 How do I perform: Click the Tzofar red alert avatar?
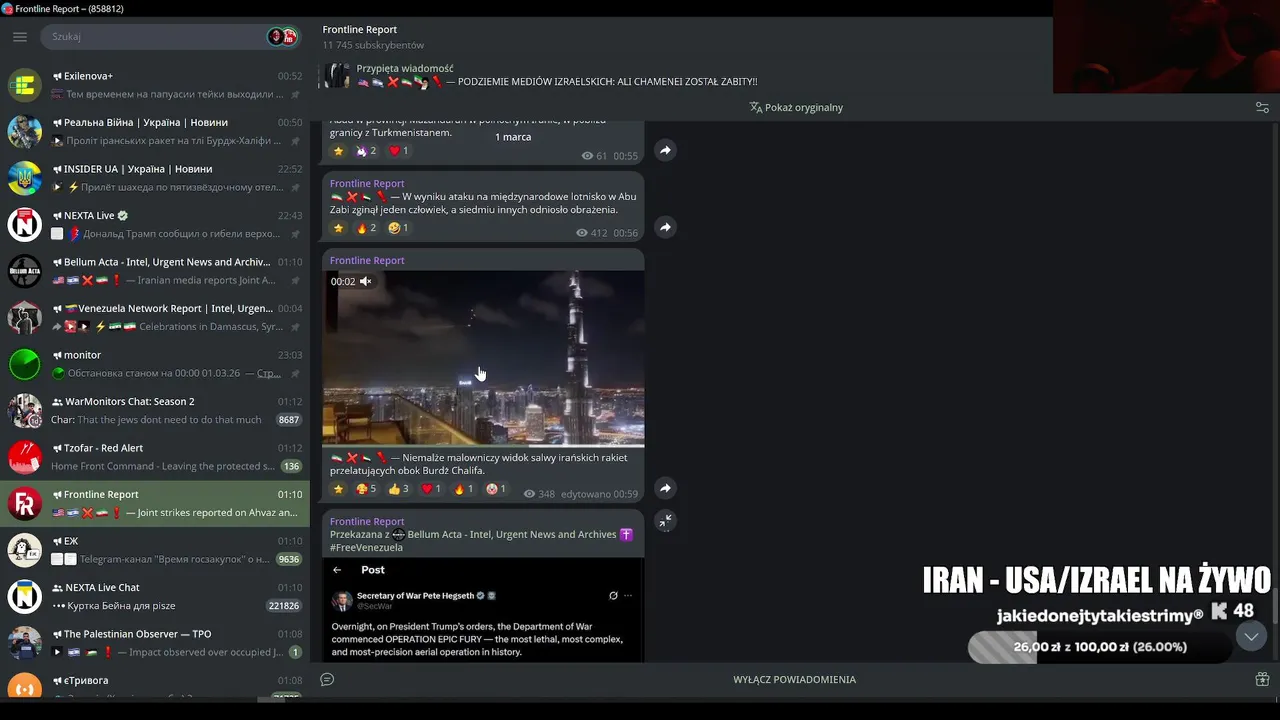(24, 457)
